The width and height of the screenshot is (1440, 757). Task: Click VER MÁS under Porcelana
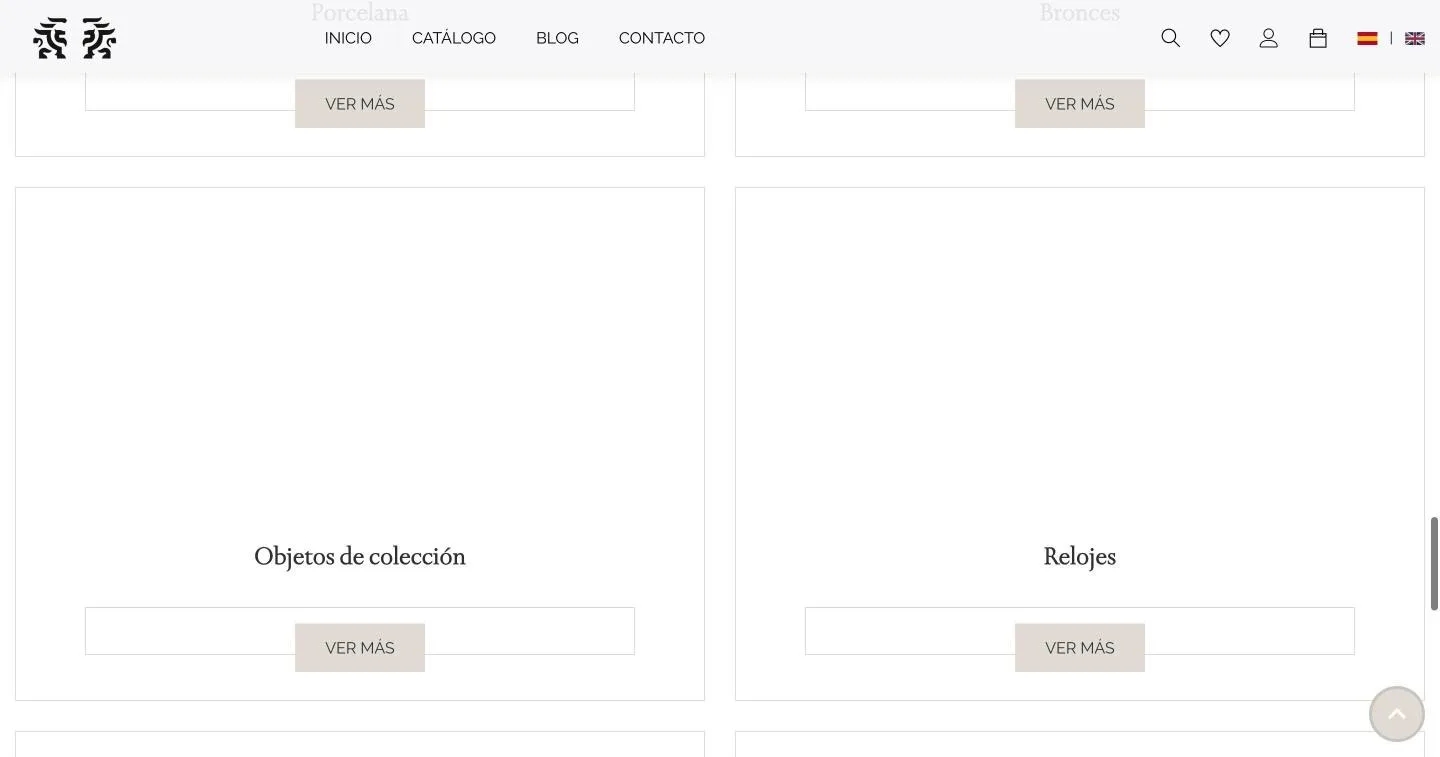click(x=360, y=104)
